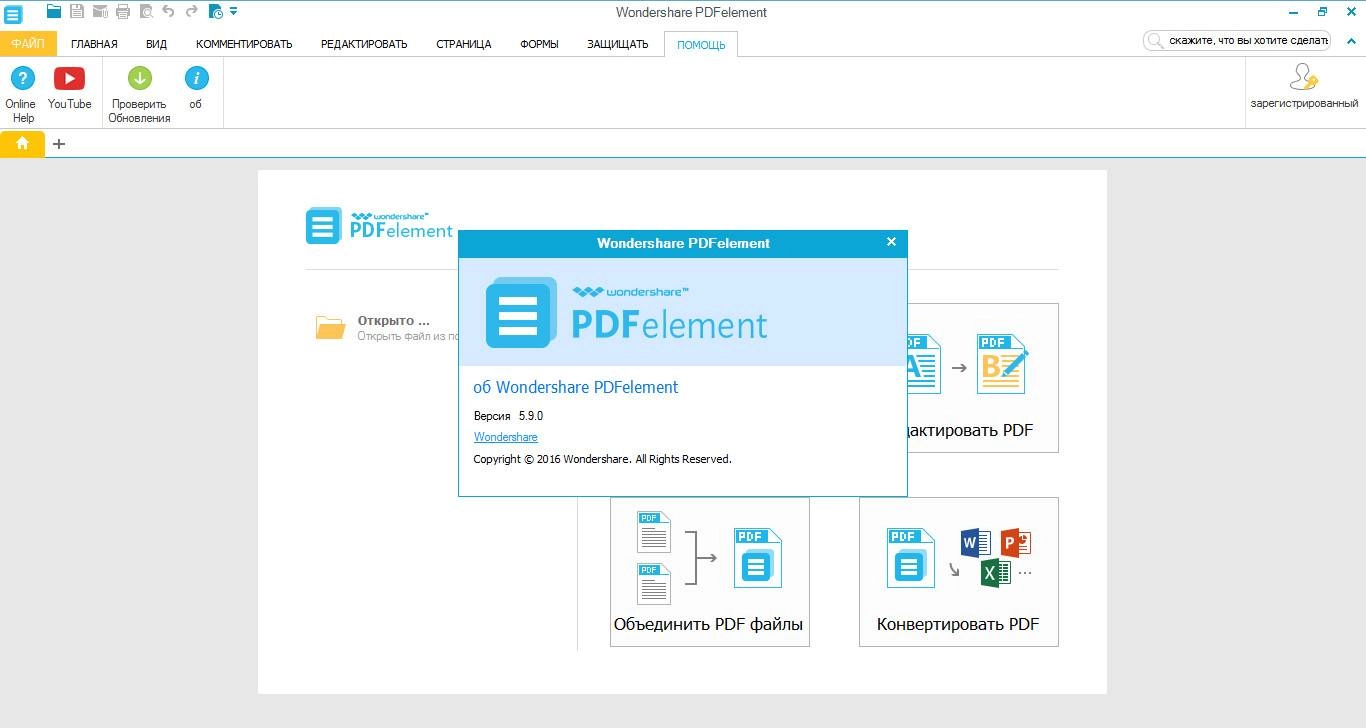Click the 'об Wondershare PDFelement' heading
The height and width of the screenshot is (728, 1366).
(575, 387)
